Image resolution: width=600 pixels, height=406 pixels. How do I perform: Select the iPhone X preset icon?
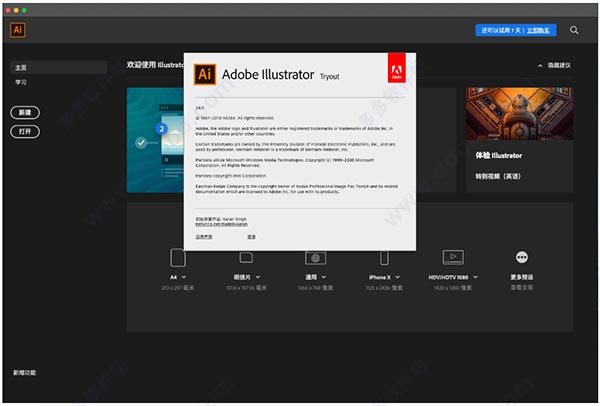(x=384, y=258)
